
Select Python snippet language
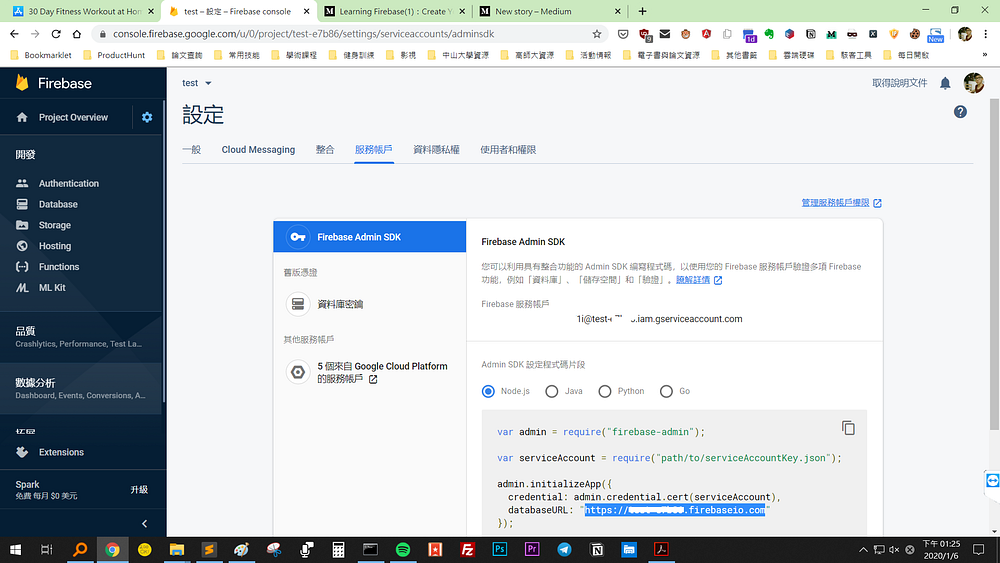pyautogui.click(x=605, y=391)
